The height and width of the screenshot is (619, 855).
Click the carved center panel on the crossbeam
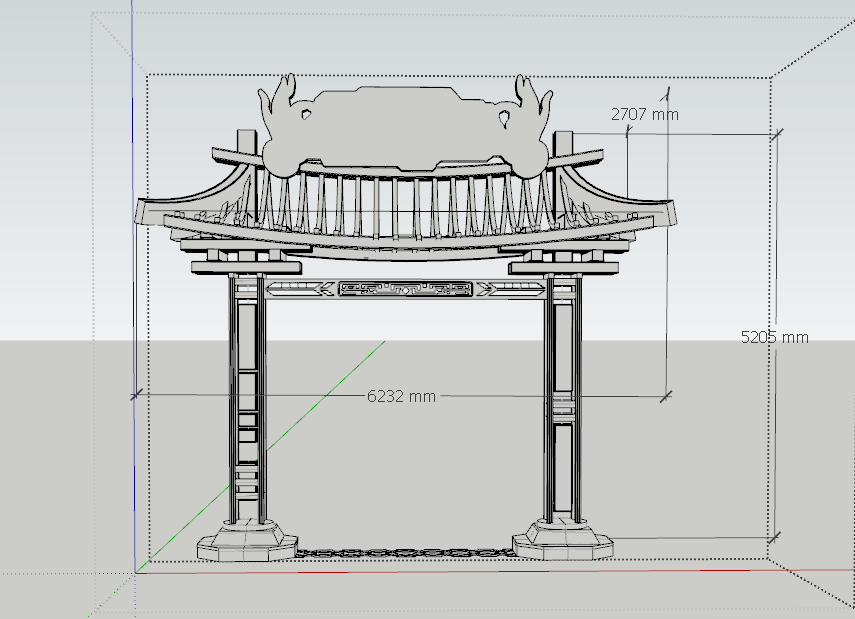point(405,289)
